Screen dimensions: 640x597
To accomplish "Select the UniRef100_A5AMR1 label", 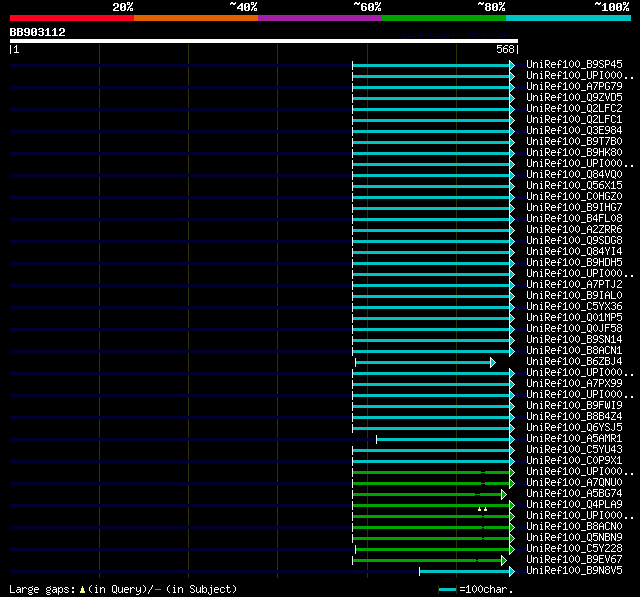I will coord(574,439).
